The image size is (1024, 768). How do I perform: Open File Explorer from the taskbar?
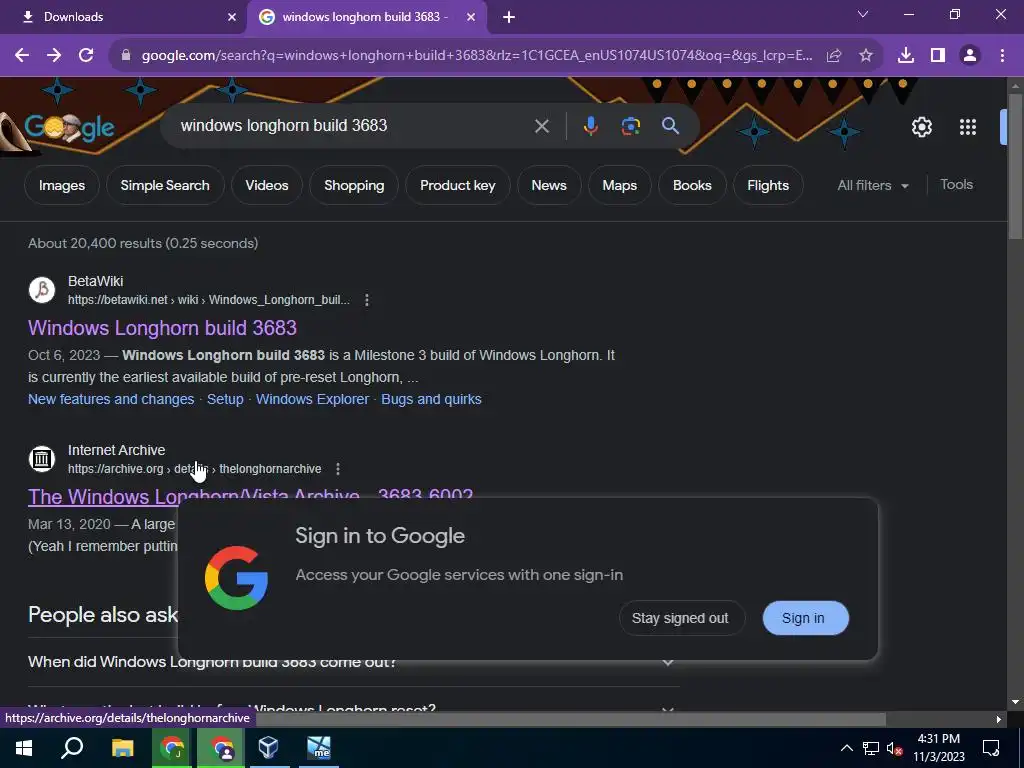coord(122,748)
